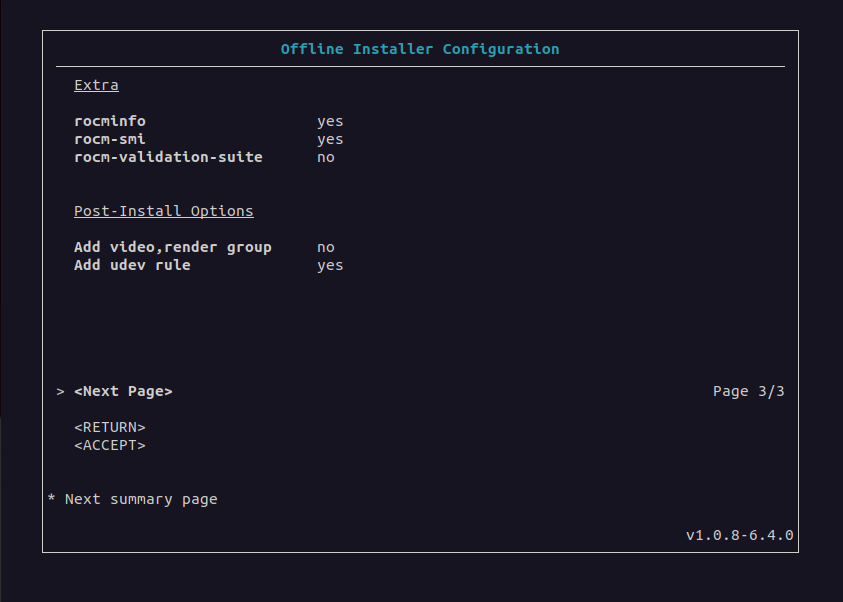Activate the <ACCEPT> option
Viewport: 843px width, 602px height.
[110, 445]
